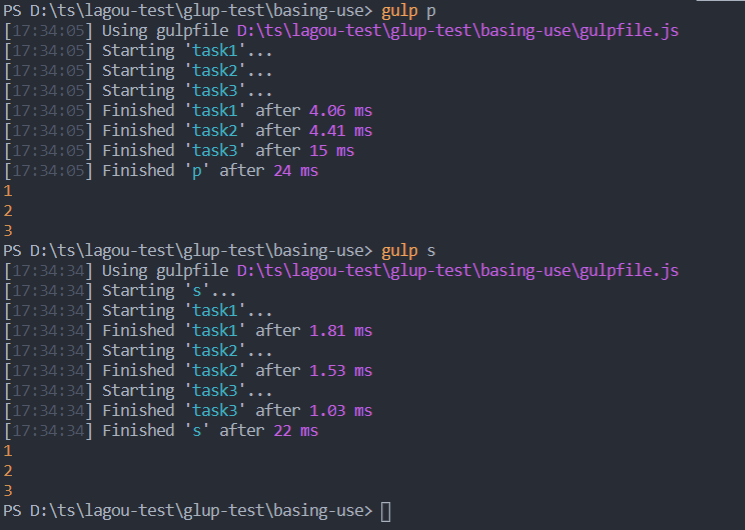This screenshot has width=745, height=530.
Task: Click the 1.03 ms duration value
Action: tap(341, 411)
